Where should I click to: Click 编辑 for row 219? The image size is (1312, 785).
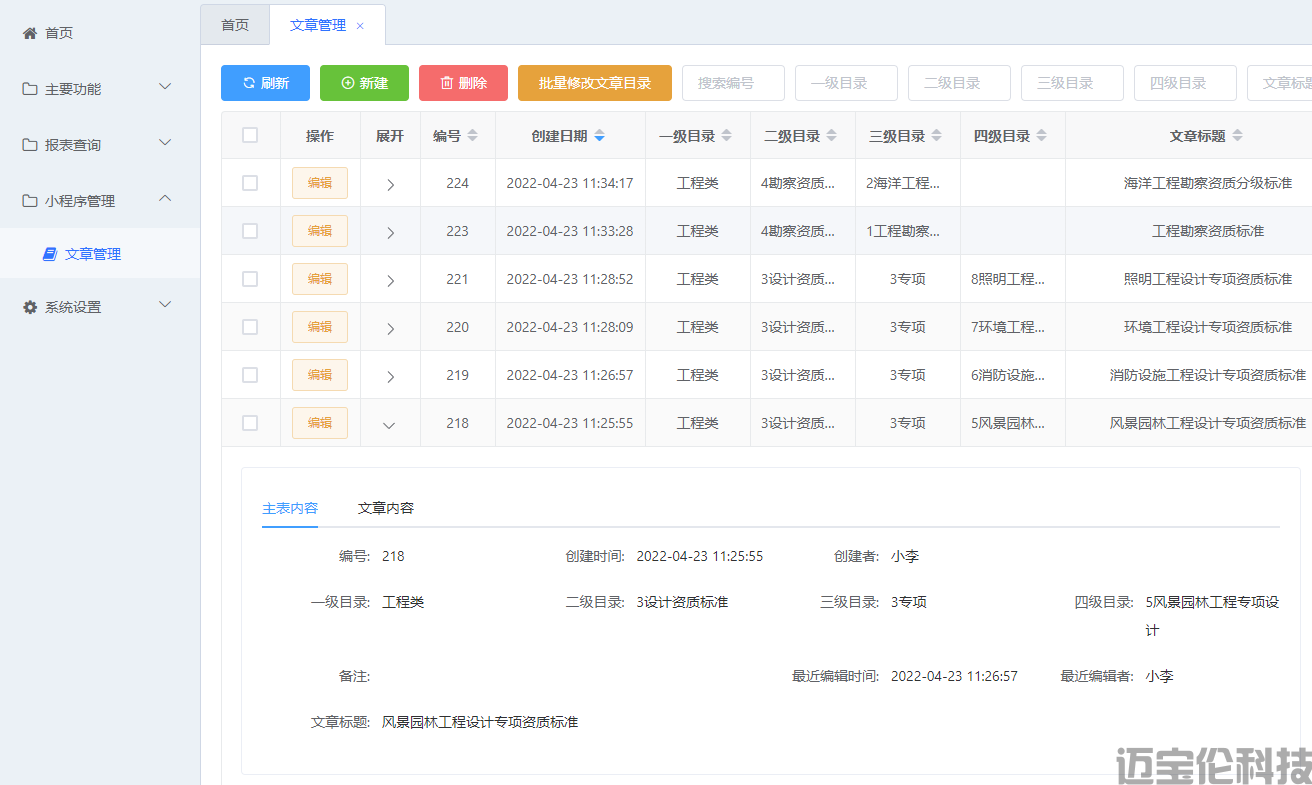320,375
